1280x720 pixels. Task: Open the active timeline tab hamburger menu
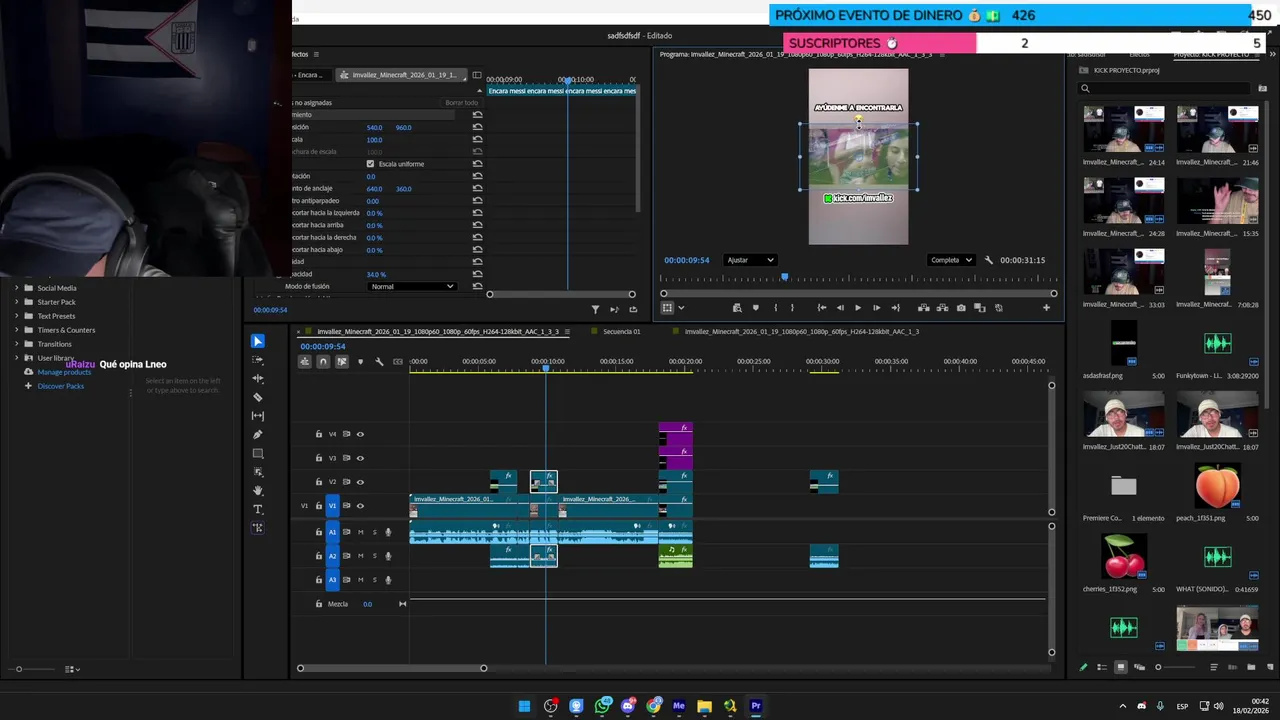568,331
